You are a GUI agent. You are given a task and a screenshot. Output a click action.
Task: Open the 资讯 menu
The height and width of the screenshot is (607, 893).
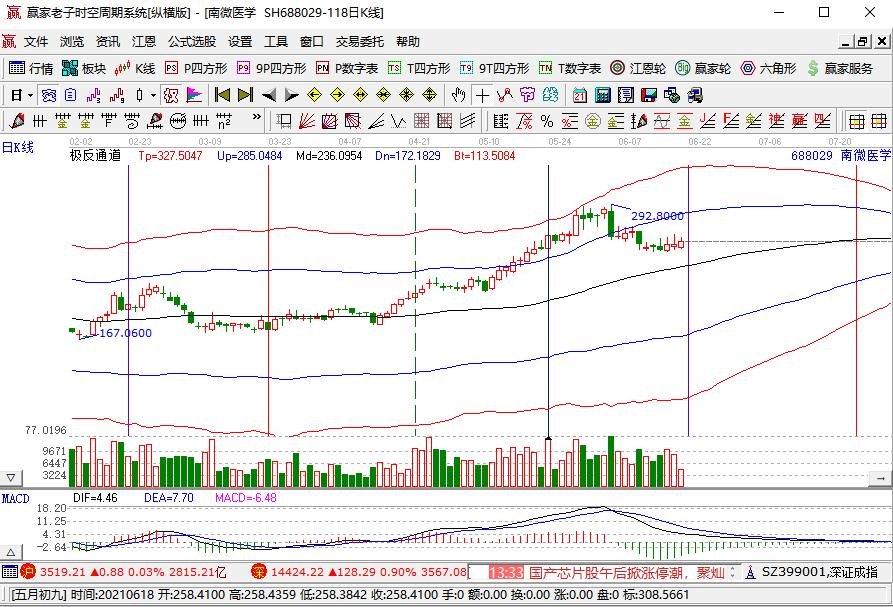pos(108,42)
